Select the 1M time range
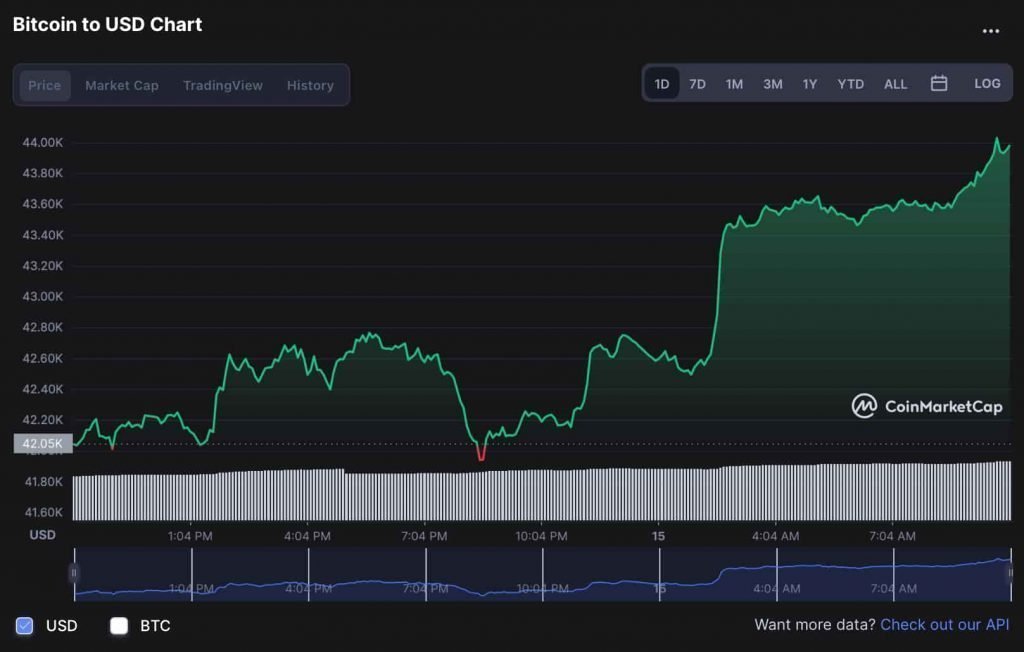 734,84
